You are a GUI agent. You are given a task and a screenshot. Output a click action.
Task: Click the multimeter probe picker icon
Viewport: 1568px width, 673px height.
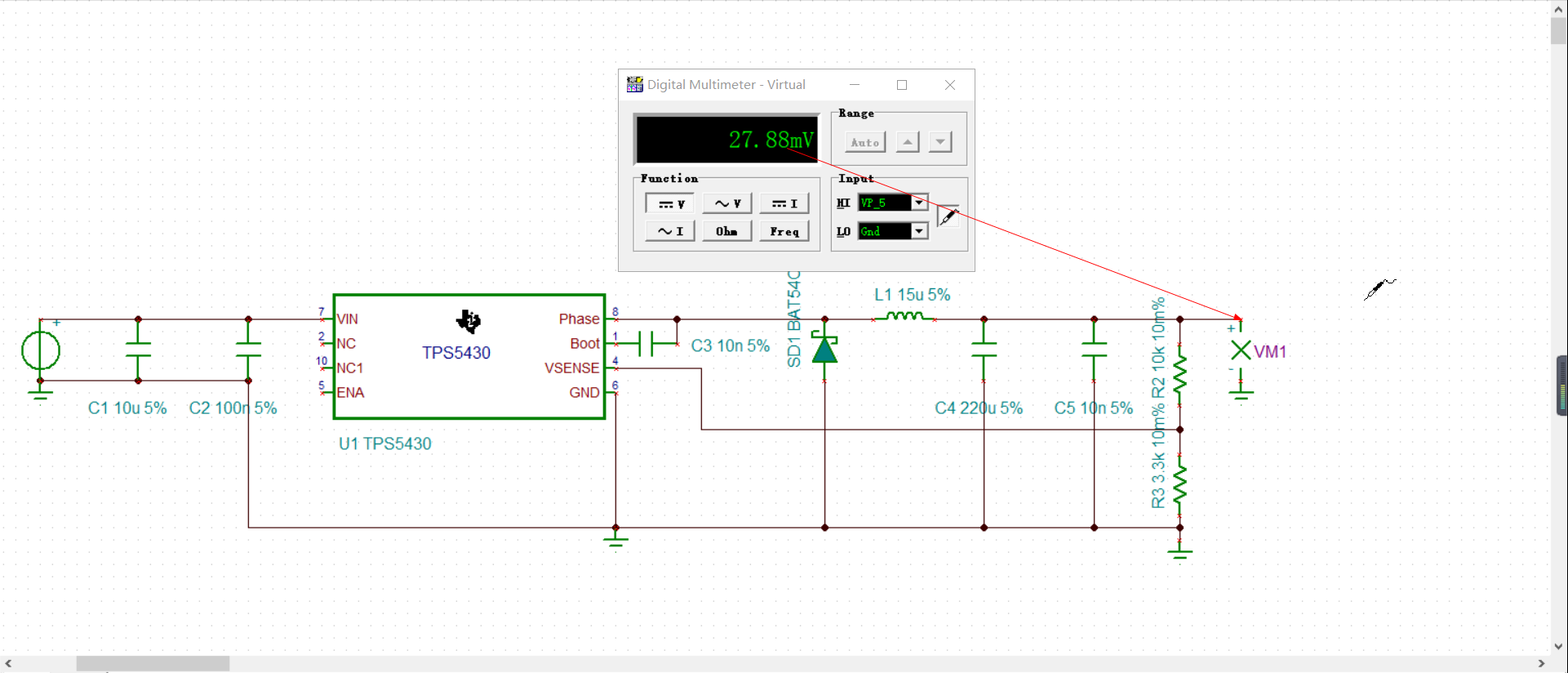pyautogui.click(x=948, y=216)
